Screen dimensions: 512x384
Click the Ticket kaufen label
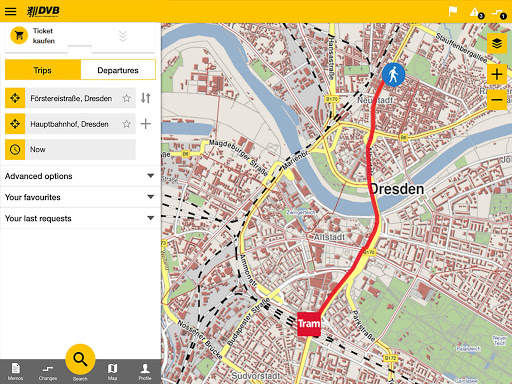tap(44, 36)
